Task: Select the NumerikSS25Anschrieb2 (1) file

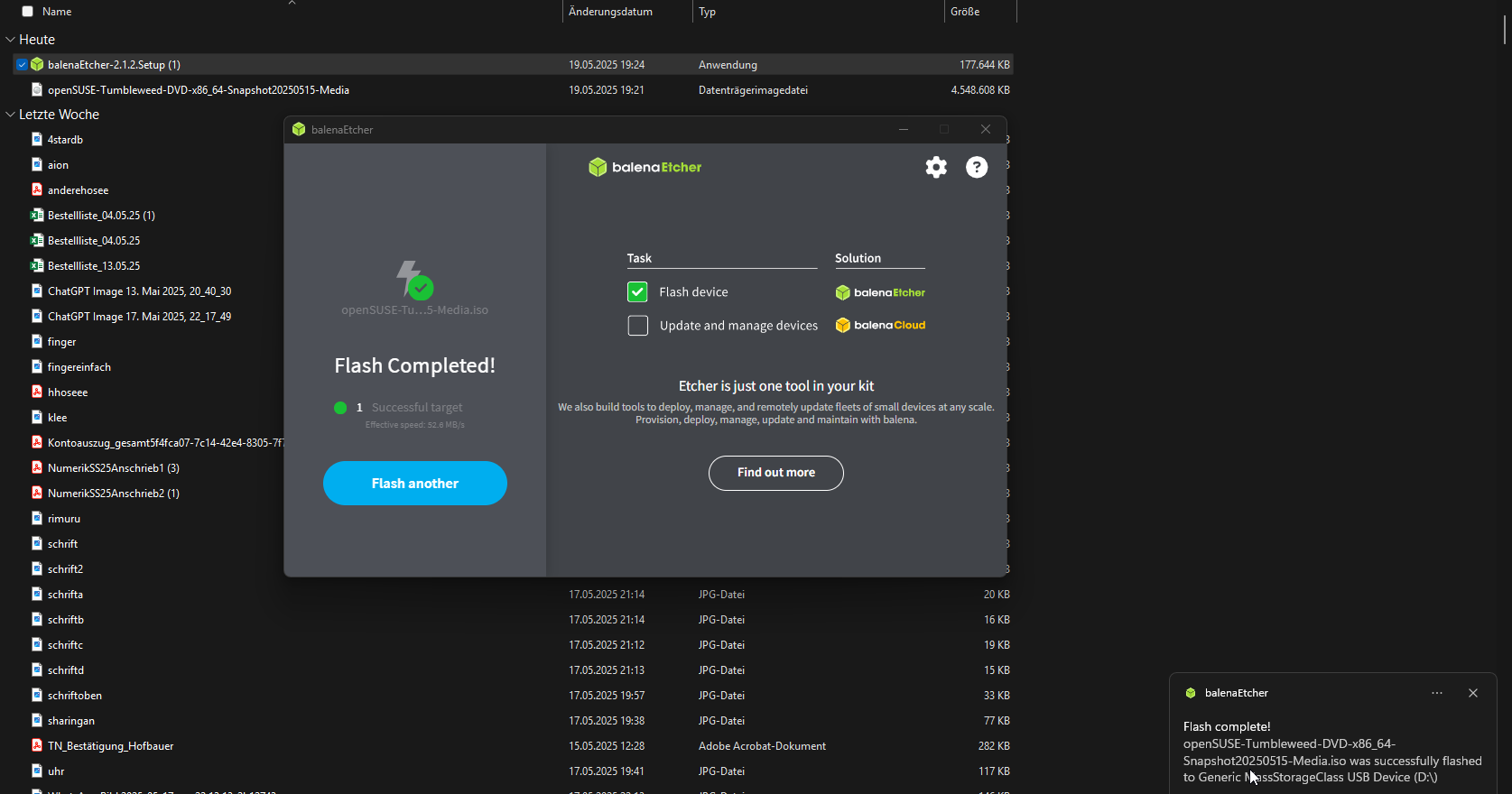Action: point(114,493)
